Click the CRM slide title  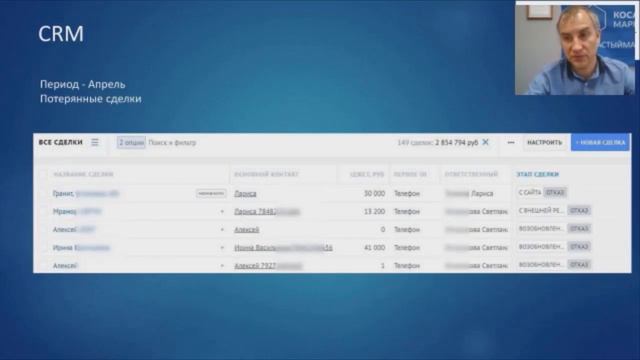point(61,33)
